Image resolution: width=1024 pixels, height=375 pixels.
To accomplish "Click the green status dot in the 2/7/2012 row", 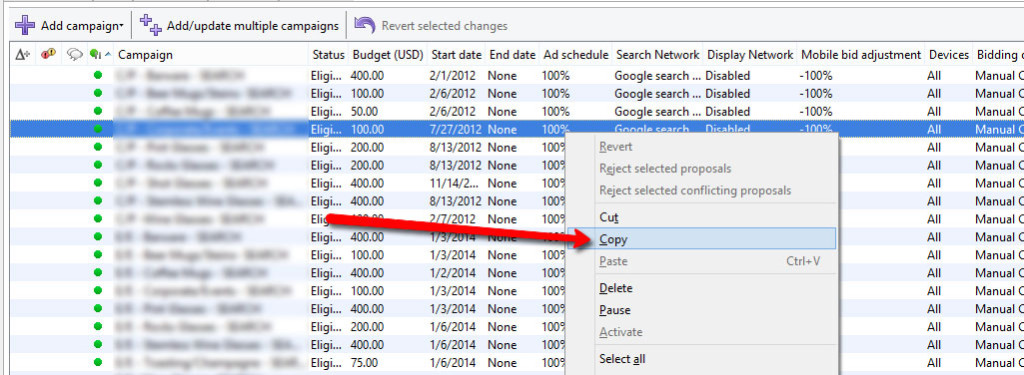I will click(x=98, y=218).
